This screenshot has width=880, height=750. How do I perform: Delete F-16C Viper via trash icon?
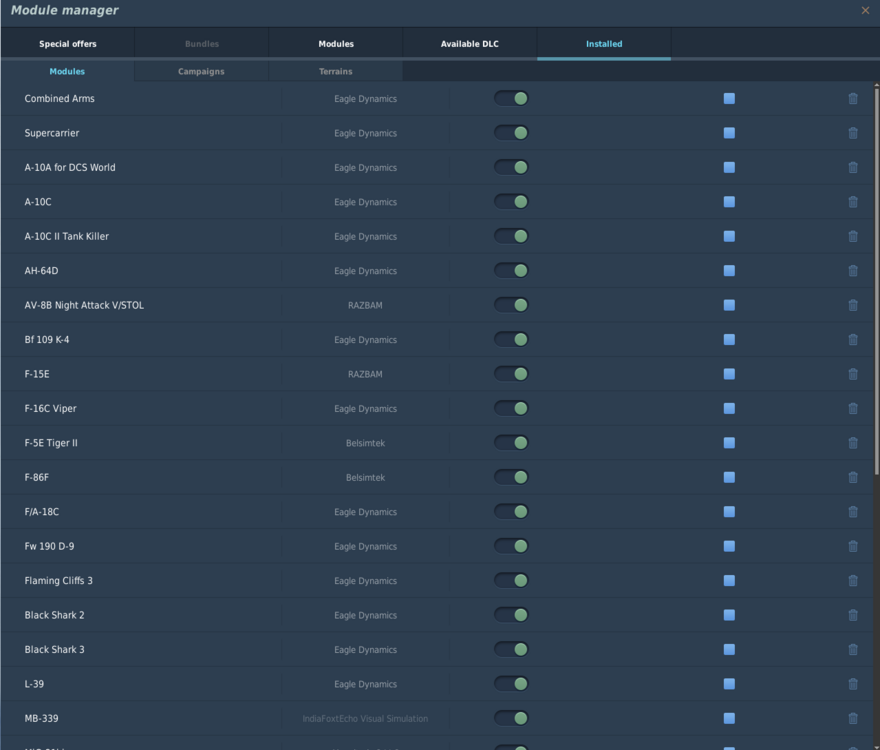click(852, 409)
